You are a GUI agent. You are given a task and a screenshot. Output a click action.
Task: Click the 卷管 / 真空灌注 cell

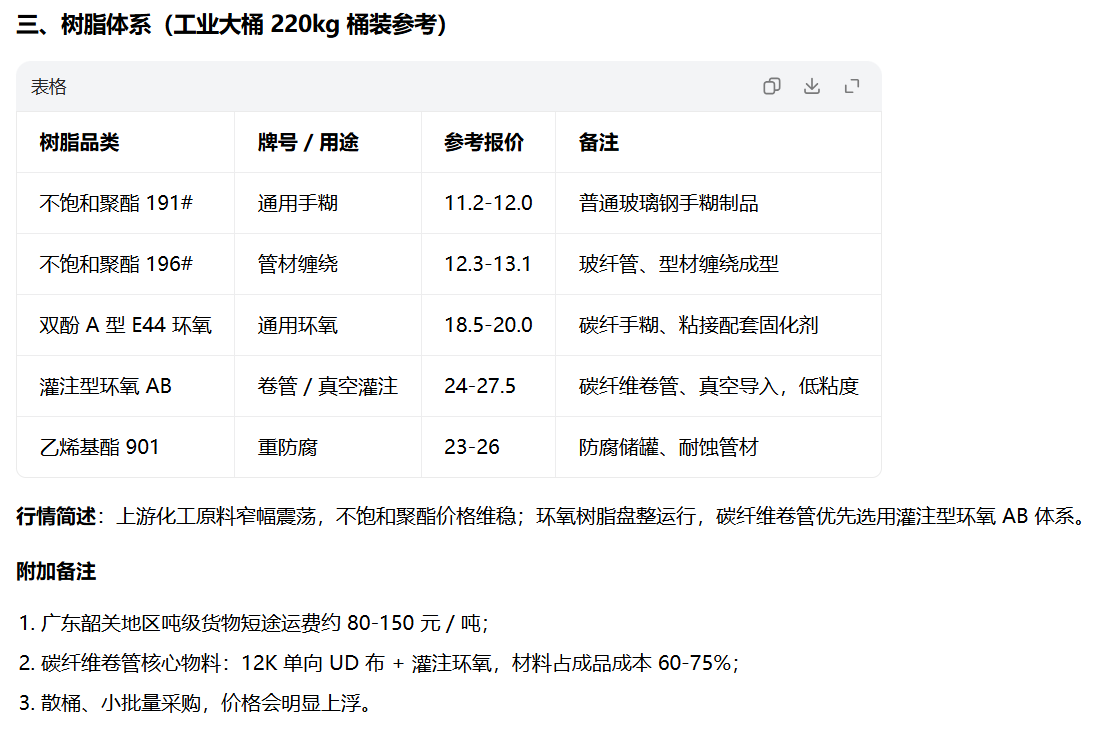click(x=327, y=386)
